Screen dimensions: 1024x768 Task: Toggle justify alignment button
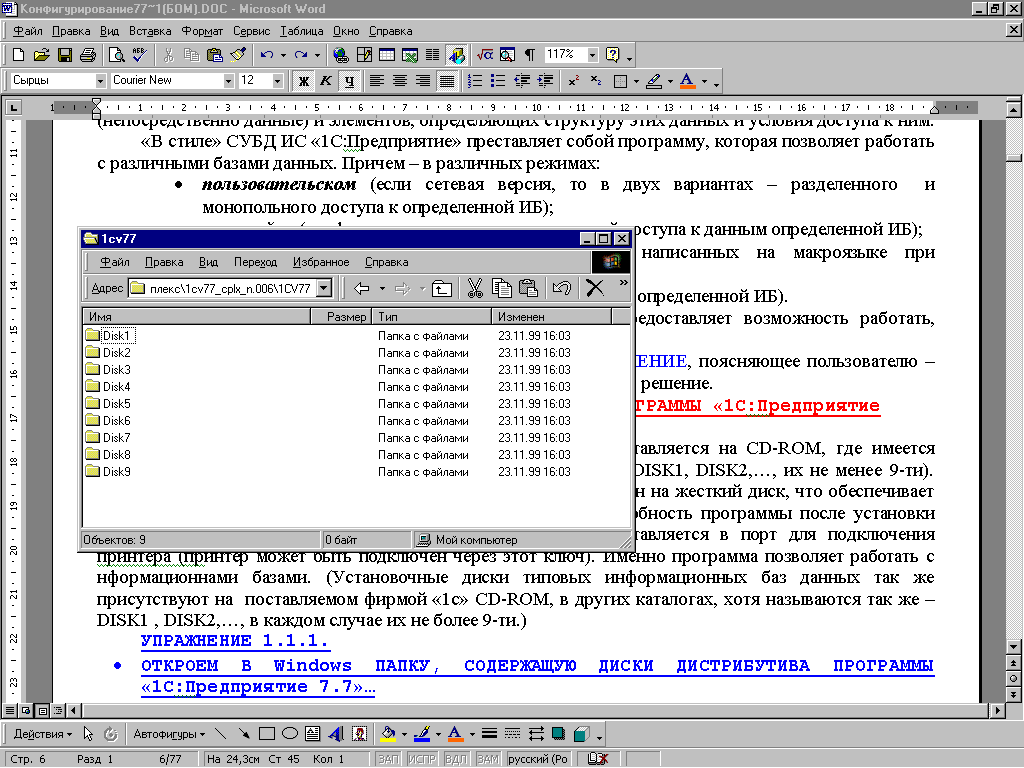(447, 81)
